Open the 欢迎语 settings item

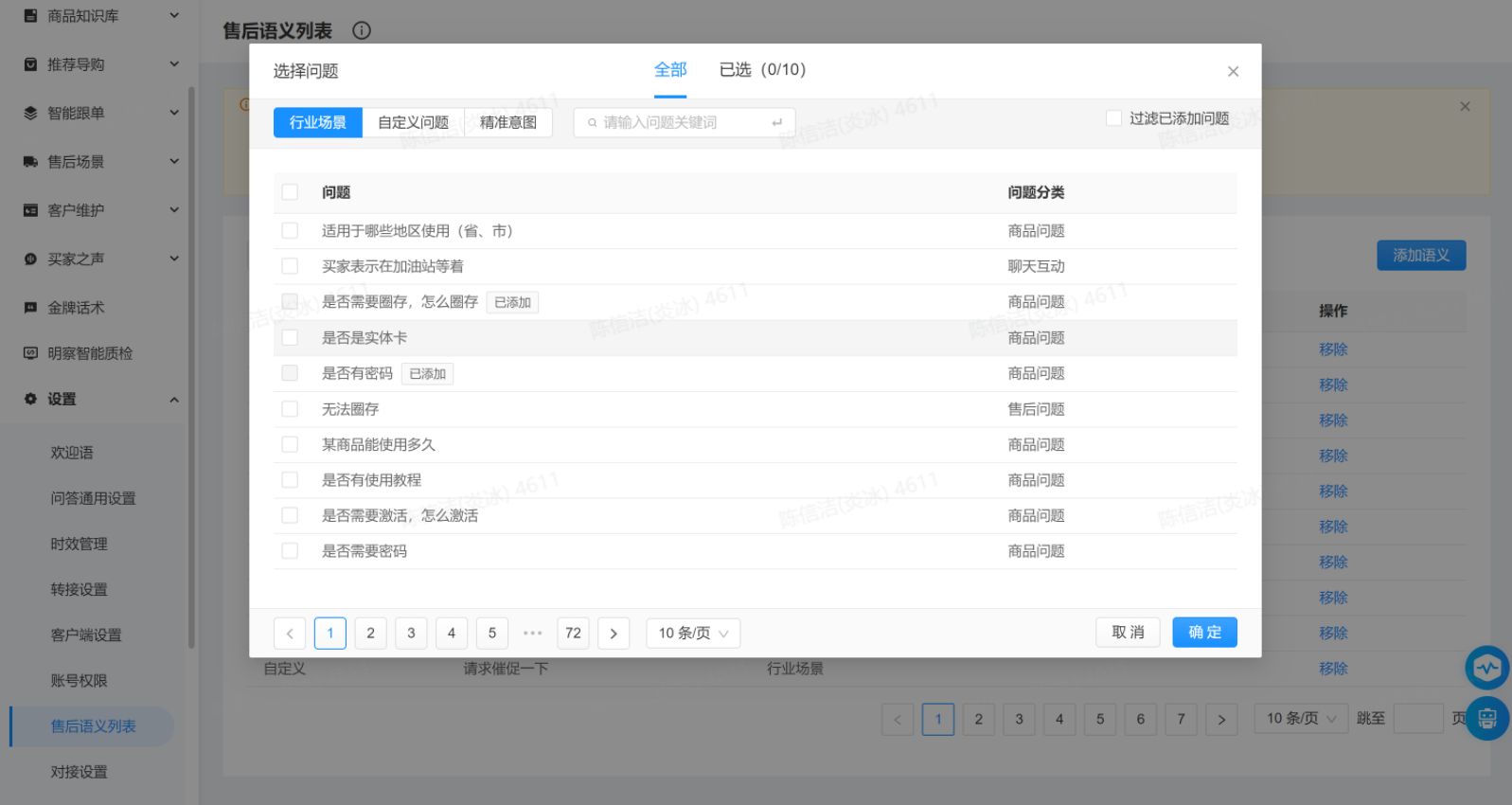tap(72, 453)
